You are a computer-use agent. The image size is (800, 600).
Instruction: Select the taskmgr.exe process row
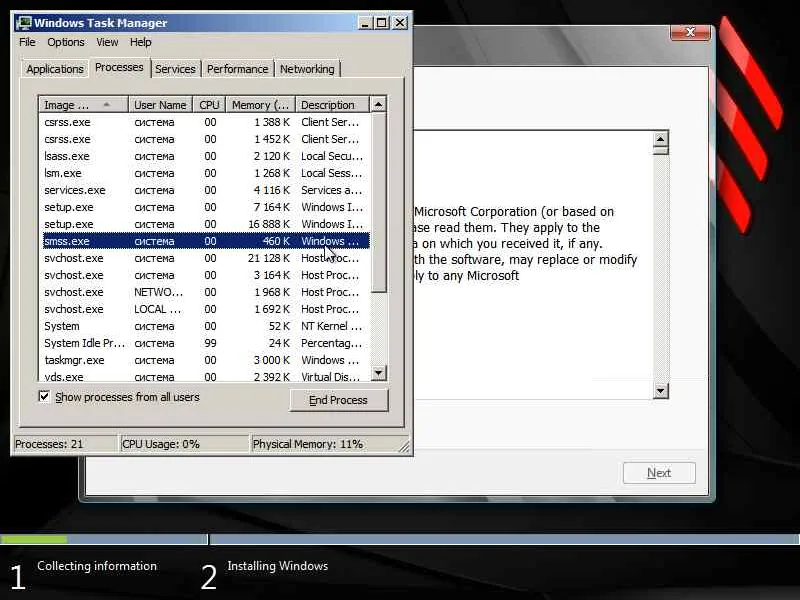(206, 360)
